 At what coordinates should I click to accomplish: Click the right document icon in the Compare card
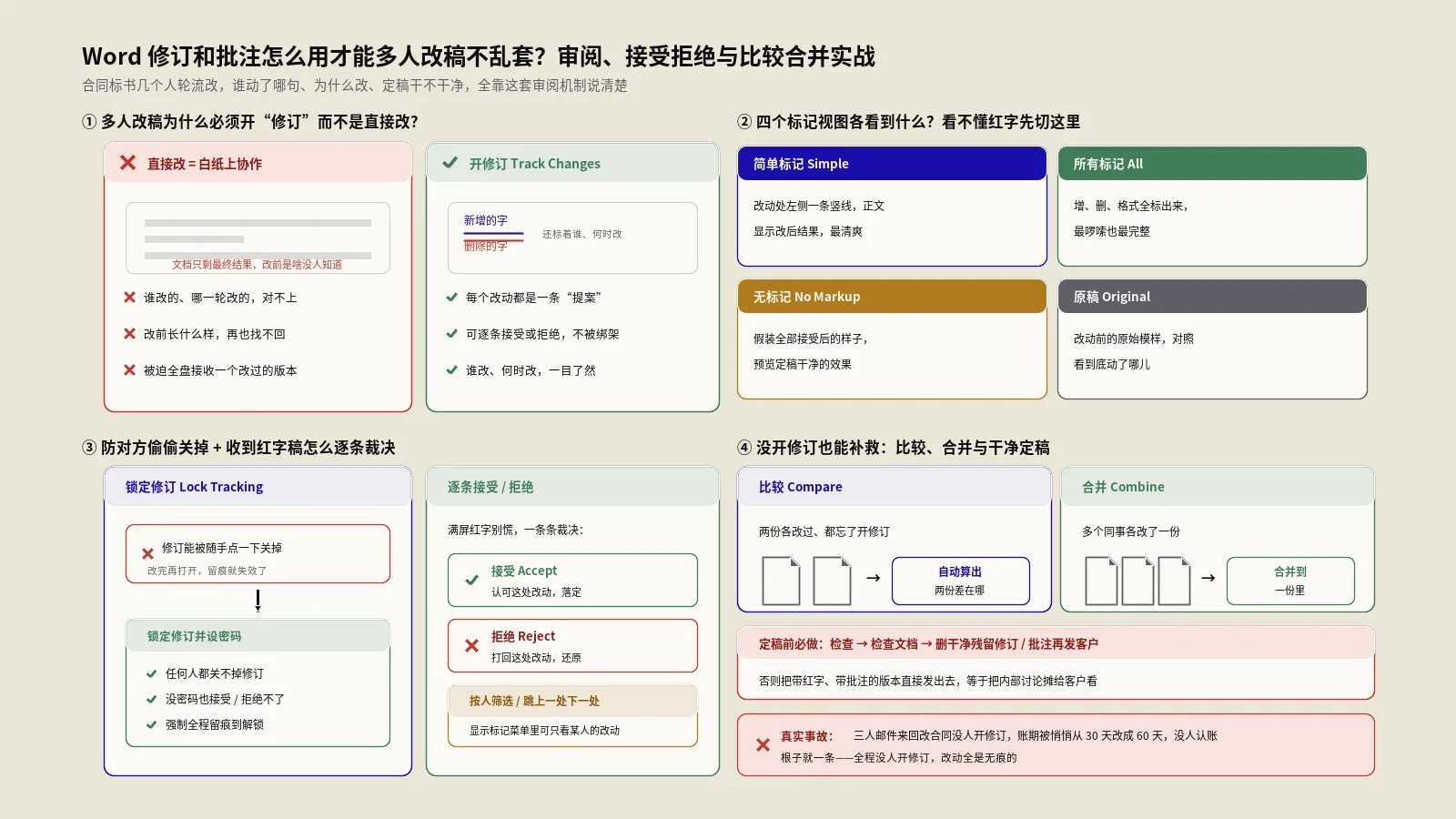point(832,581)
